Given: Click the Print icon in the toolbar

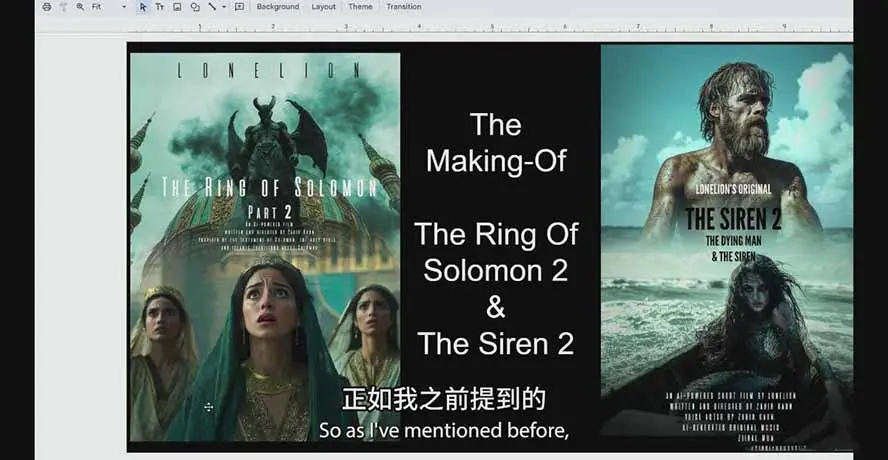Looking at the screenshot, I should 46,7.
